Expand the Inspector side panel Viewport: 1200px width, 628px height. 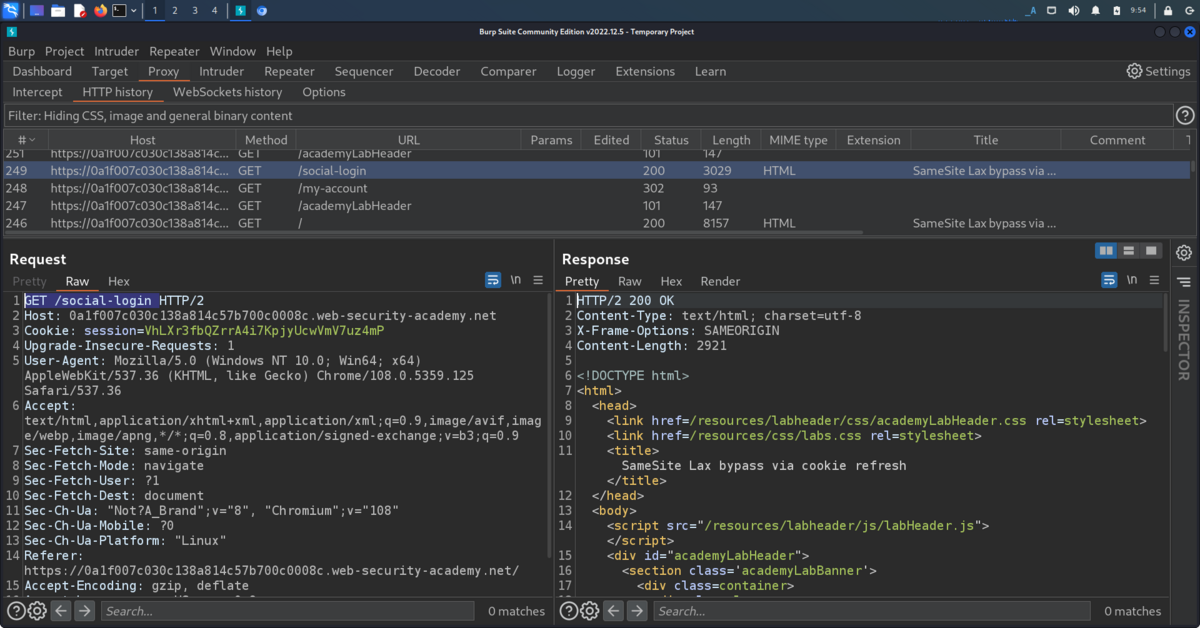pyautogui.click(x=1184, y=340)
